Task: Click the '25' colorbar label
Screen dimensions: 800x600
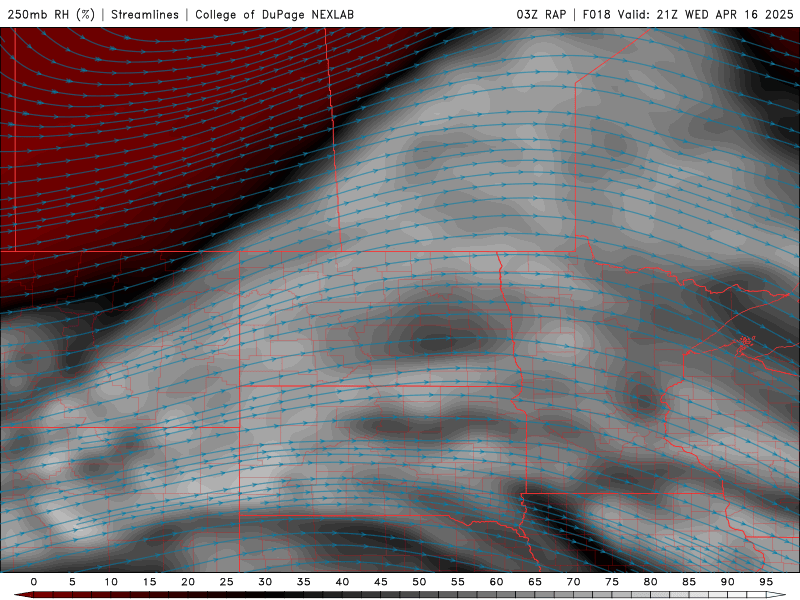Action: click(x=227, y=582)
